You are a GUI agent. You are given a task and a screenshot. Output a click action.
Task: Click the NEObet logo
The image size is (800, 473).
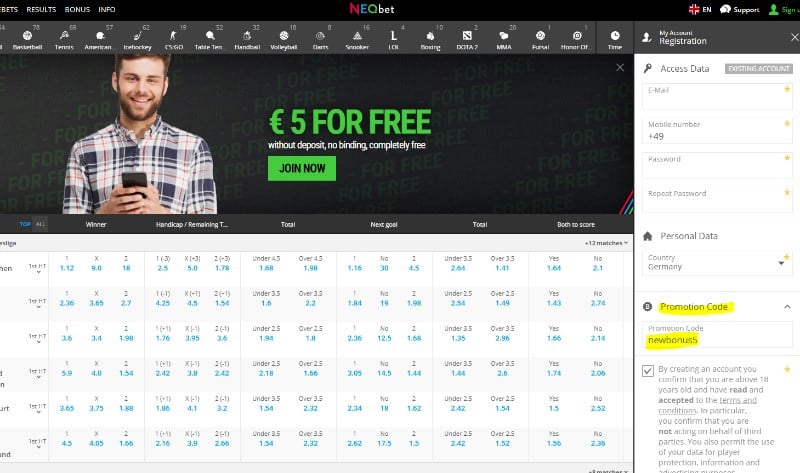click(x=371, y=9)
